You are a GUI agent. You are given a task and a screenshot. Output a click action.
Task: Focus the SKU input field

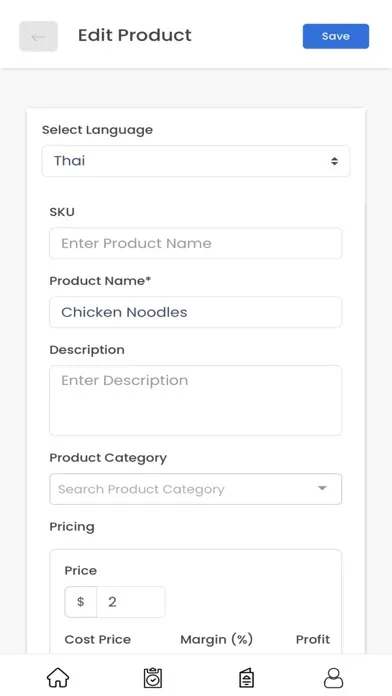[196, 243]
